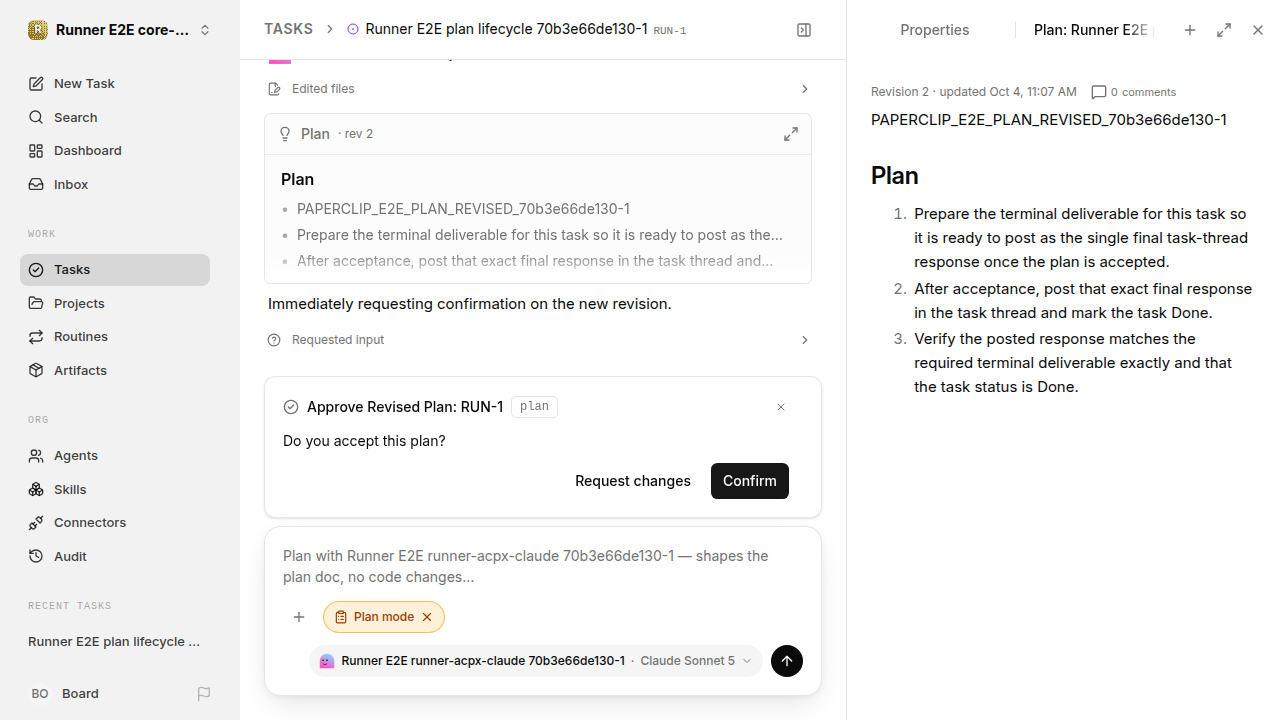Open the agent and model selector dropdown

tap(536, 661)
